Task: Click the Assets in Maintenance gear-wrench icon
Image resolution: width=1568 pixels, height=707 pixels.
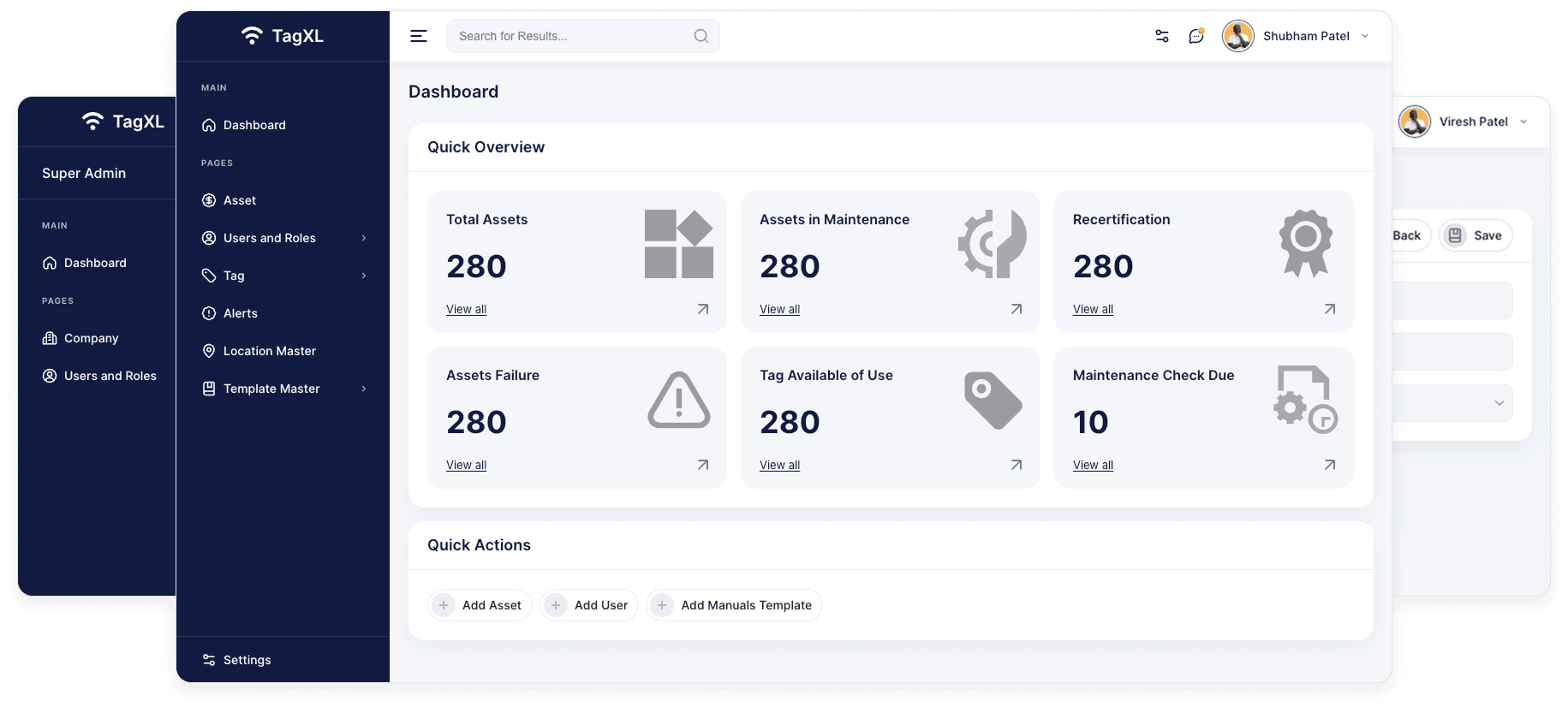Action: click(992, 244)
